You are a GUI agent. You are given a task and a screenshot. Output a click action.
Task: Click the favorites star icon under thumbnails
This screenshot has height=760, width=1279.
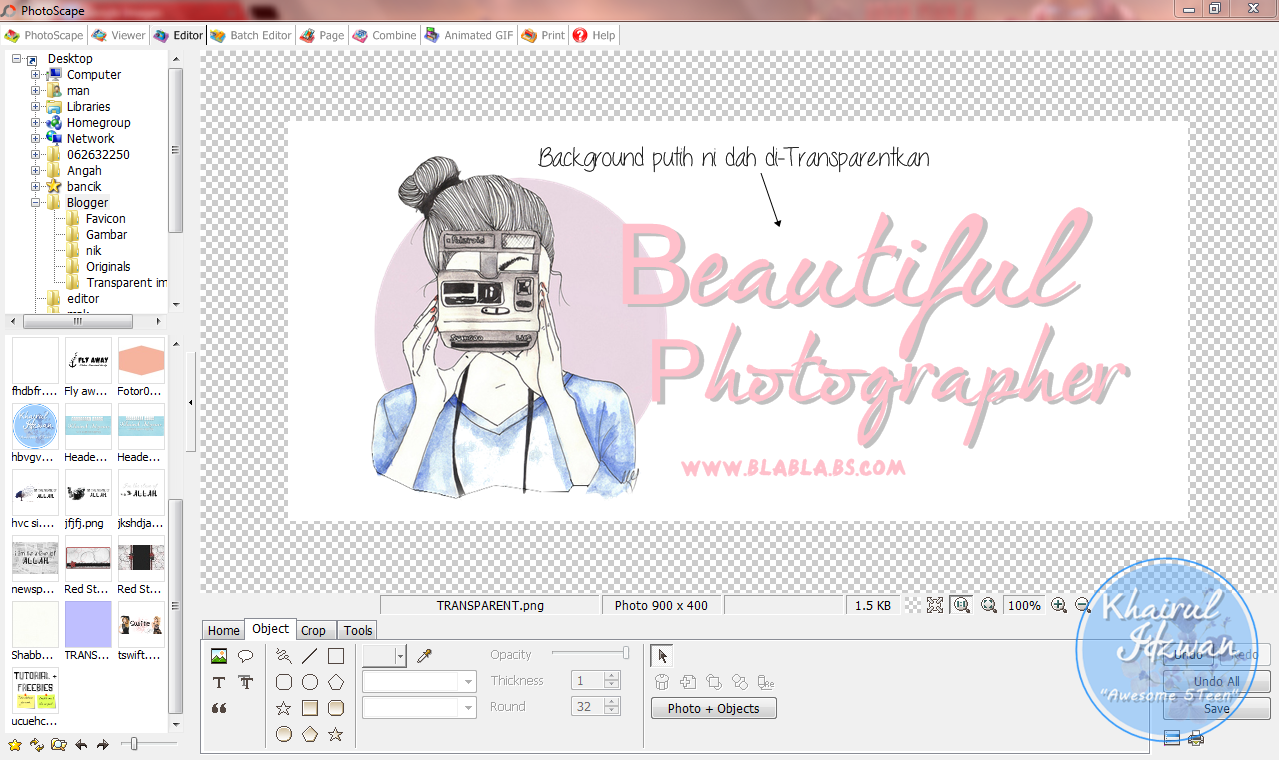point(14,744)
